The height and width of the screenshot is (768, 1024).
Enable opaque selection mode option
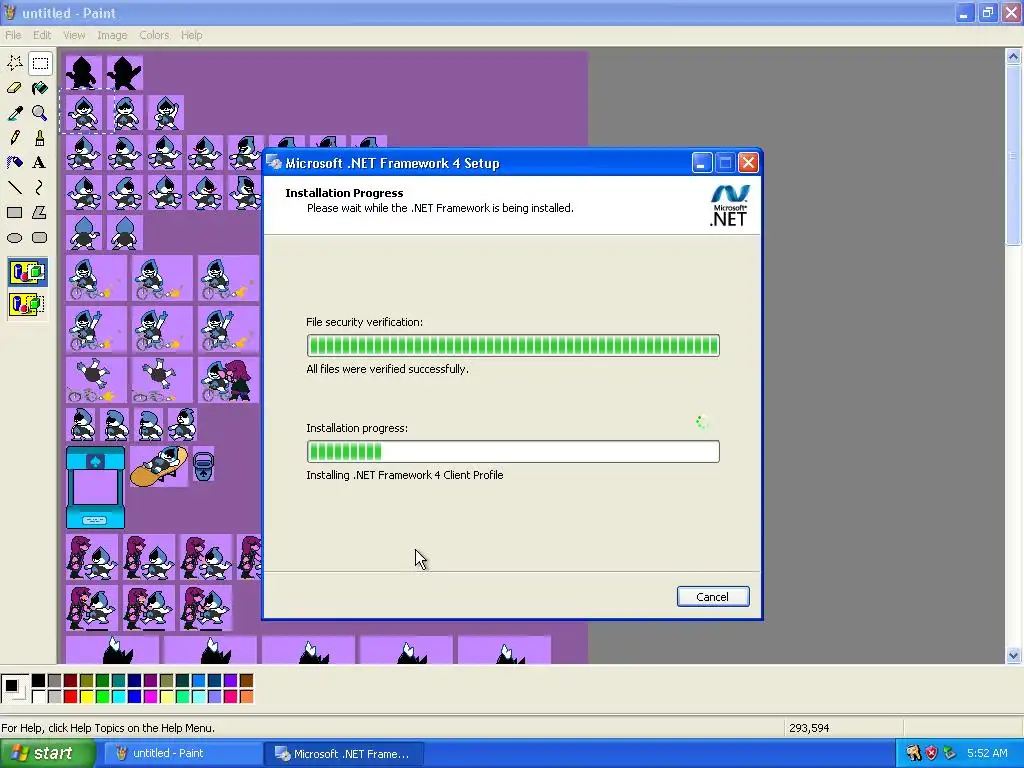click(x=27, y=272)
